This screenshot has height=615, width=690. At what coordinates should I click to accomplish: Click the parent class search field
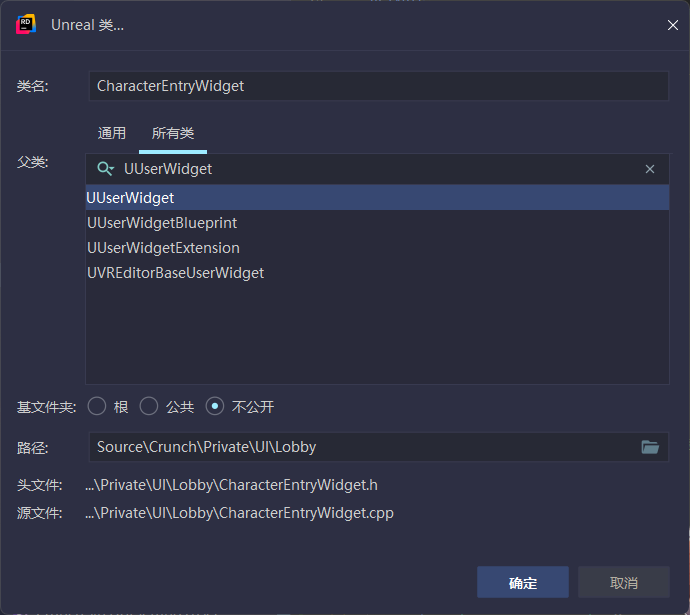(x=378, y=169)
